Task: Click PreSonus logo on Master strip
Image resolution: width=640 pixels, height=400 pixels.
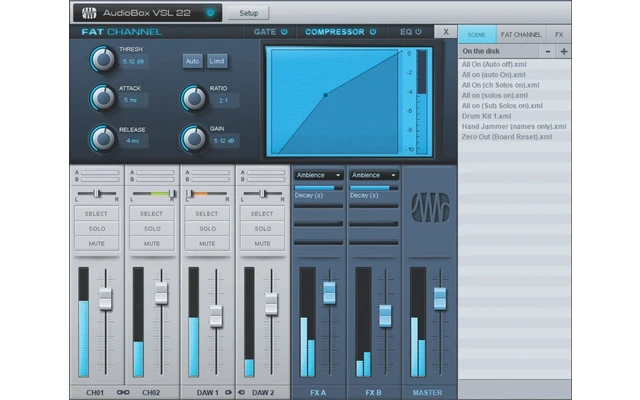Action: [430, 207]
